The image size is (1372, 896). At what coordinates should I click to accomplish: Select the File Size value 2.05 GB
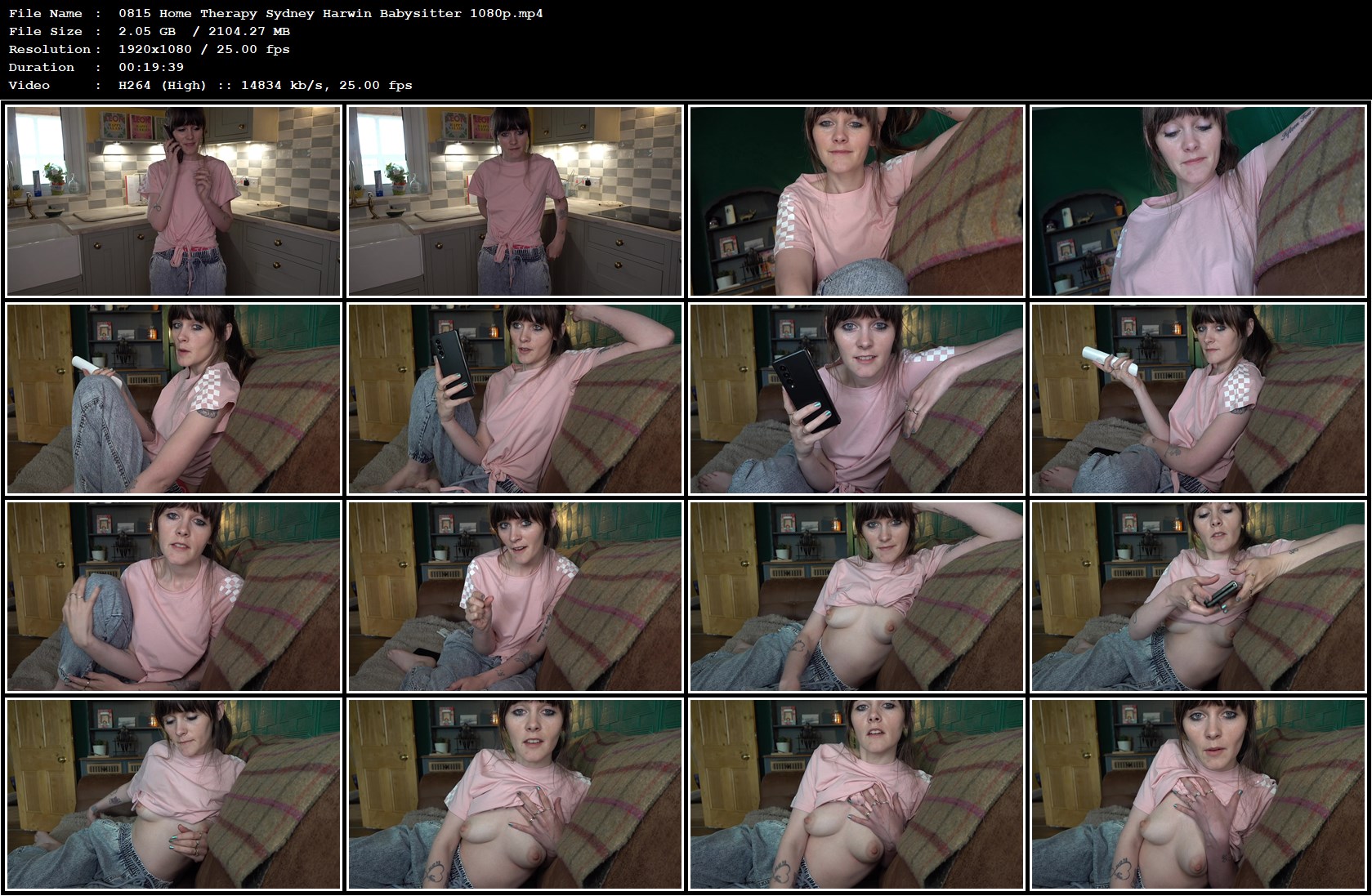[145, 31]
